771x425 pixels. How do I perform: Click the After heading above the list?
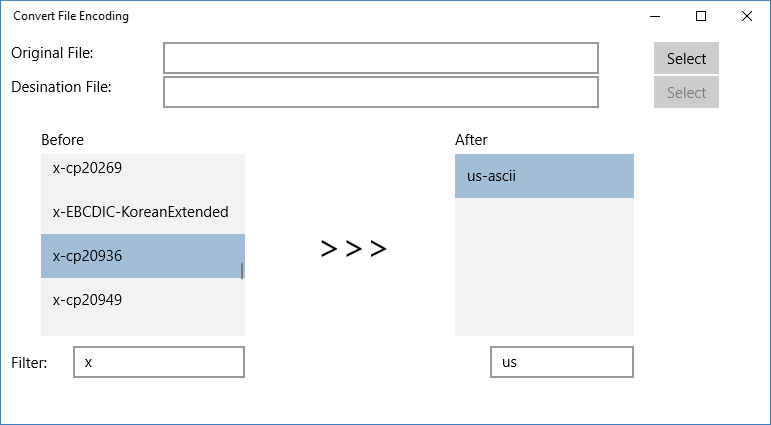coord(471,140)
